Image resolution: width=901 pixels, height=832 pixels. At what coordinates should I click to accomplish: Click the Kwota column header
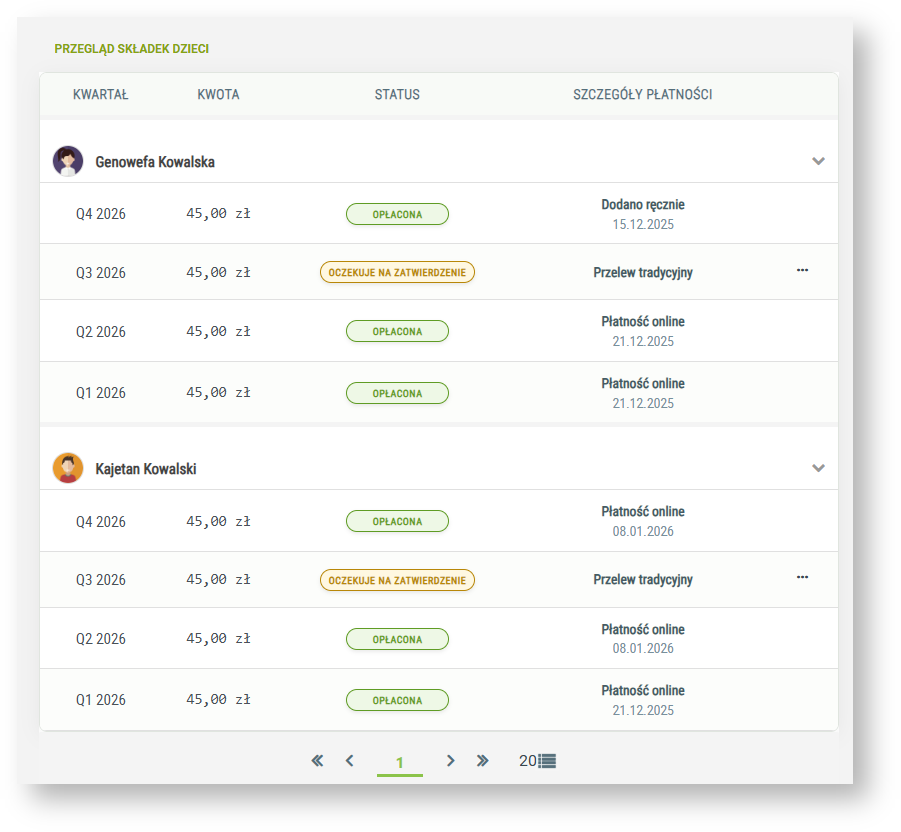(x=218, y=95)
